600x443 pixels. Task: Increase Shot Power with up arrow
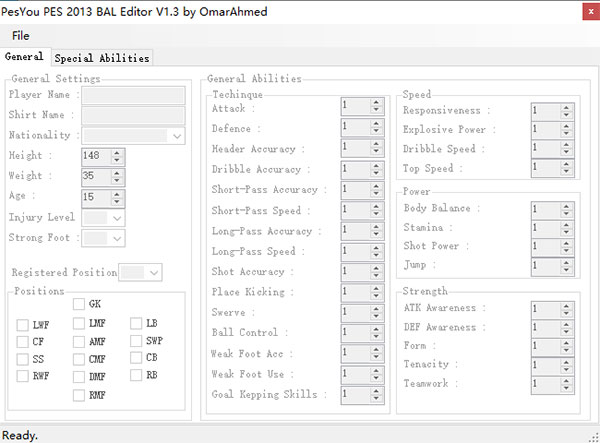(x=566, y=243)
